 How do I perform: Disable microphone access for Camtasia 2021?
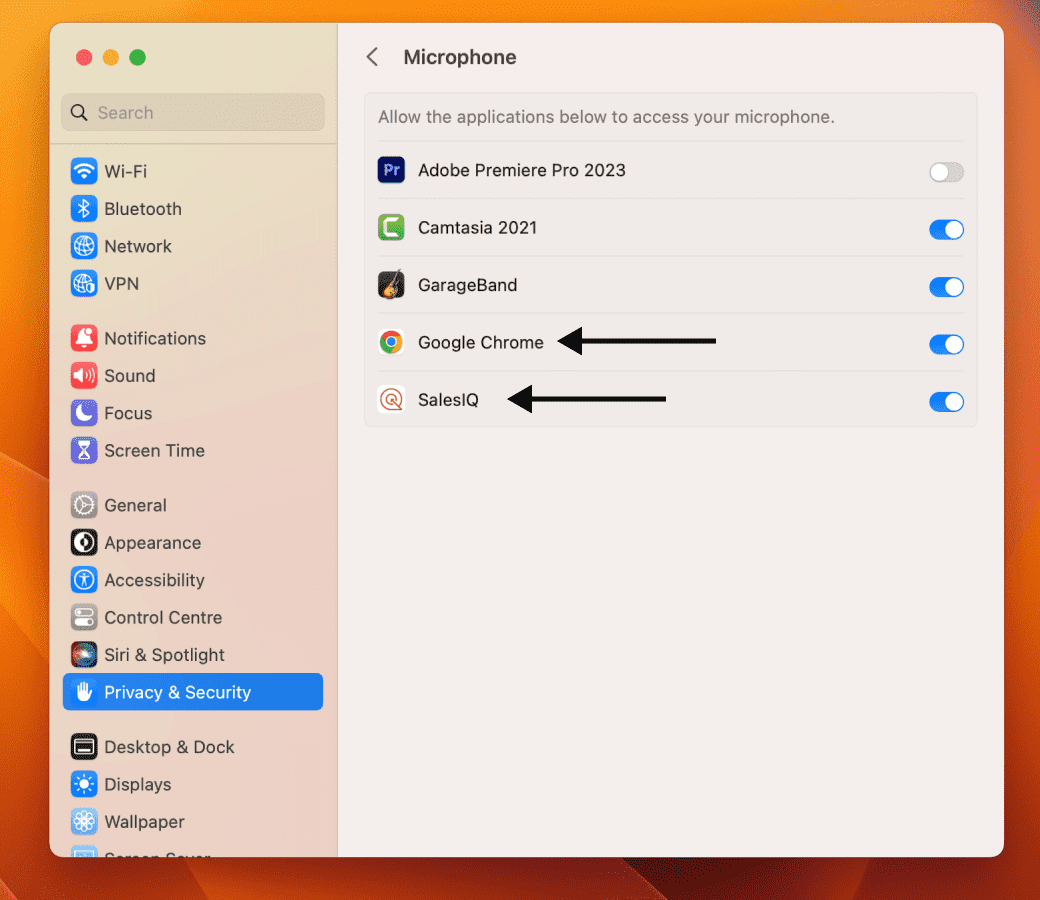[x=946, y=229]
